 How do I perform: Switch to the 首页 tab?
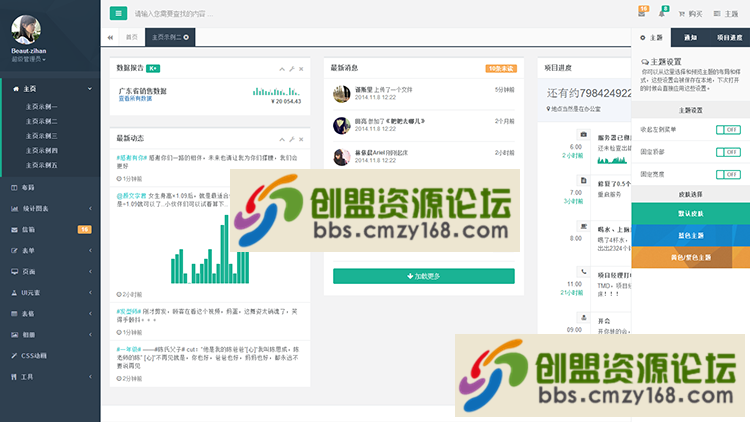132,37
